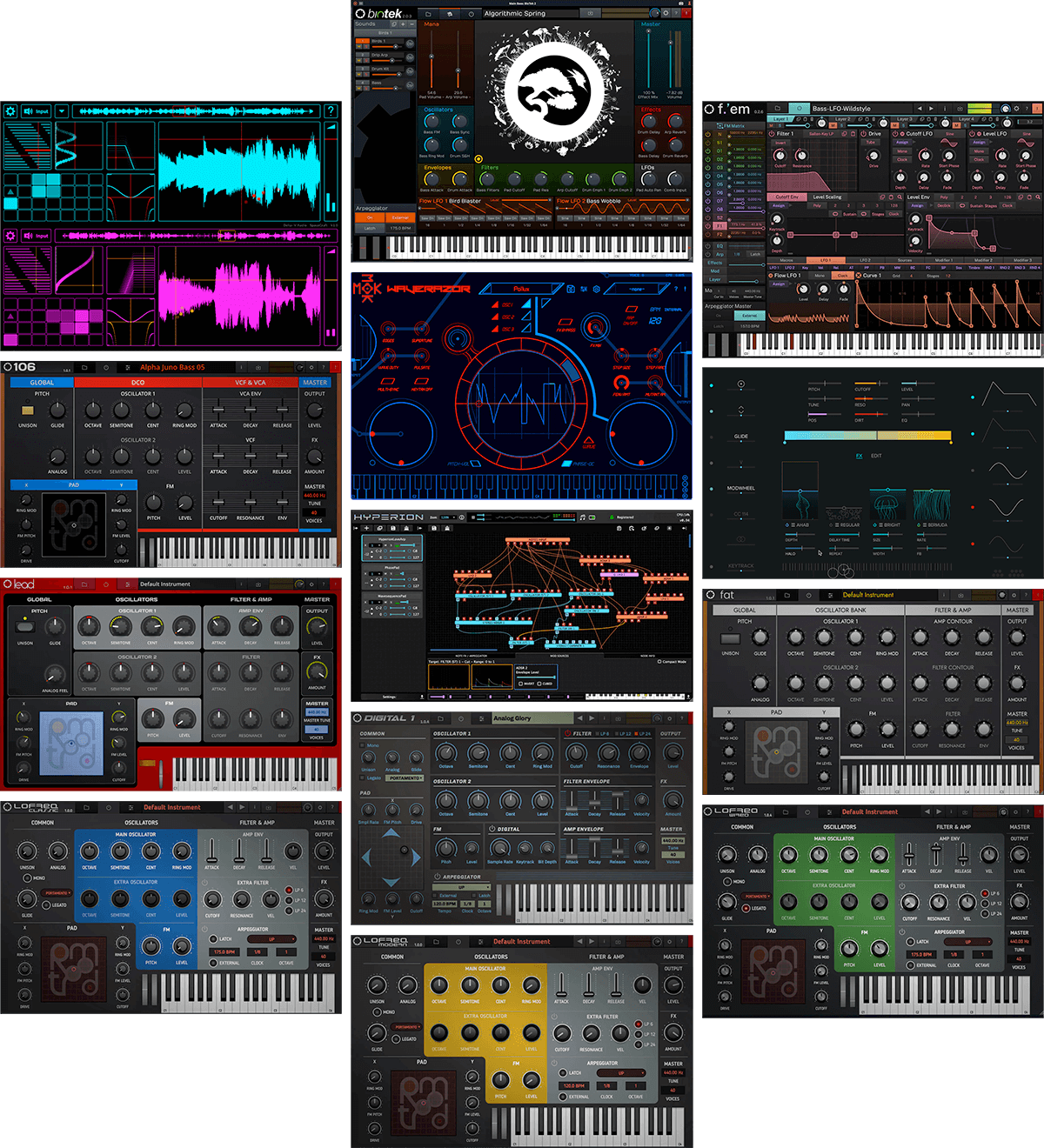Enable Mono checkbox in Digital 1
The height and width of the screenshot is (1148, 1044).
(364, 745)
